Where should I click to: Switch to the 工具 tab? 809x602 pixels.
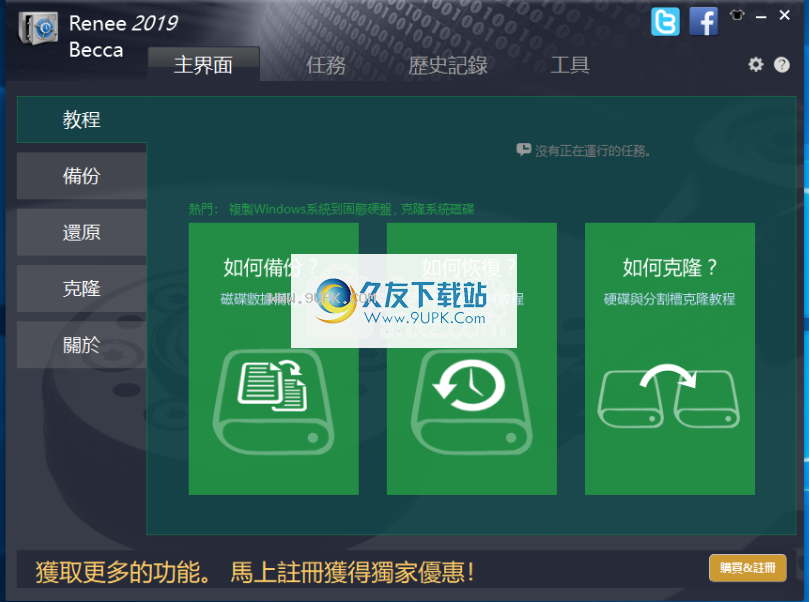click(x=570, y=66)
